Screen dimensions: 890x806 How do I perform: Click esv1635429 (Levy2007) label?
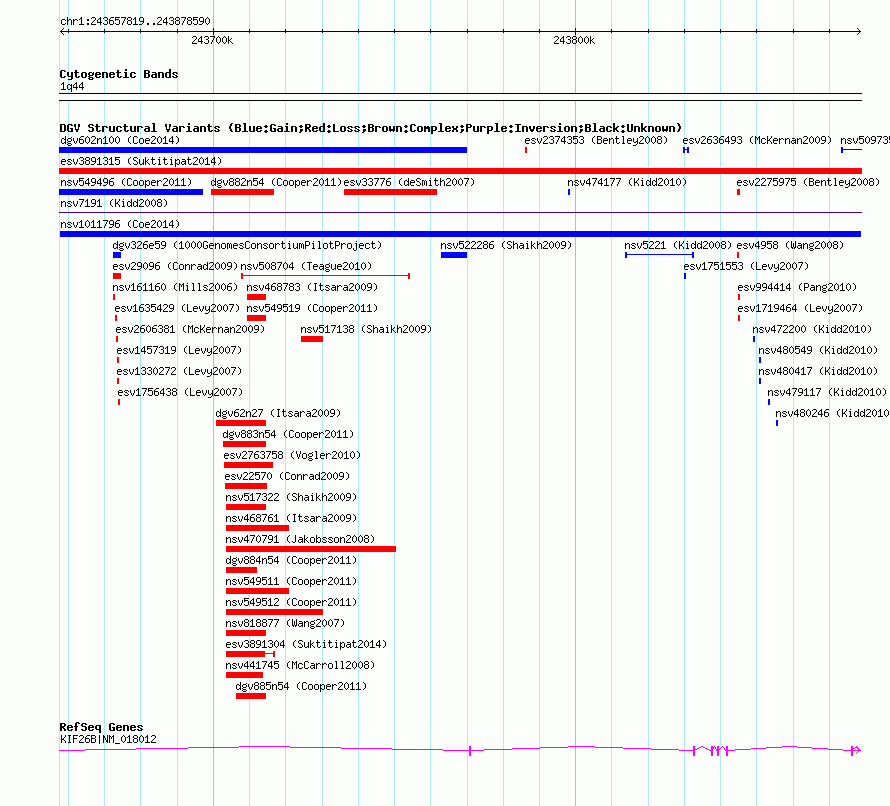click(177, 308)
